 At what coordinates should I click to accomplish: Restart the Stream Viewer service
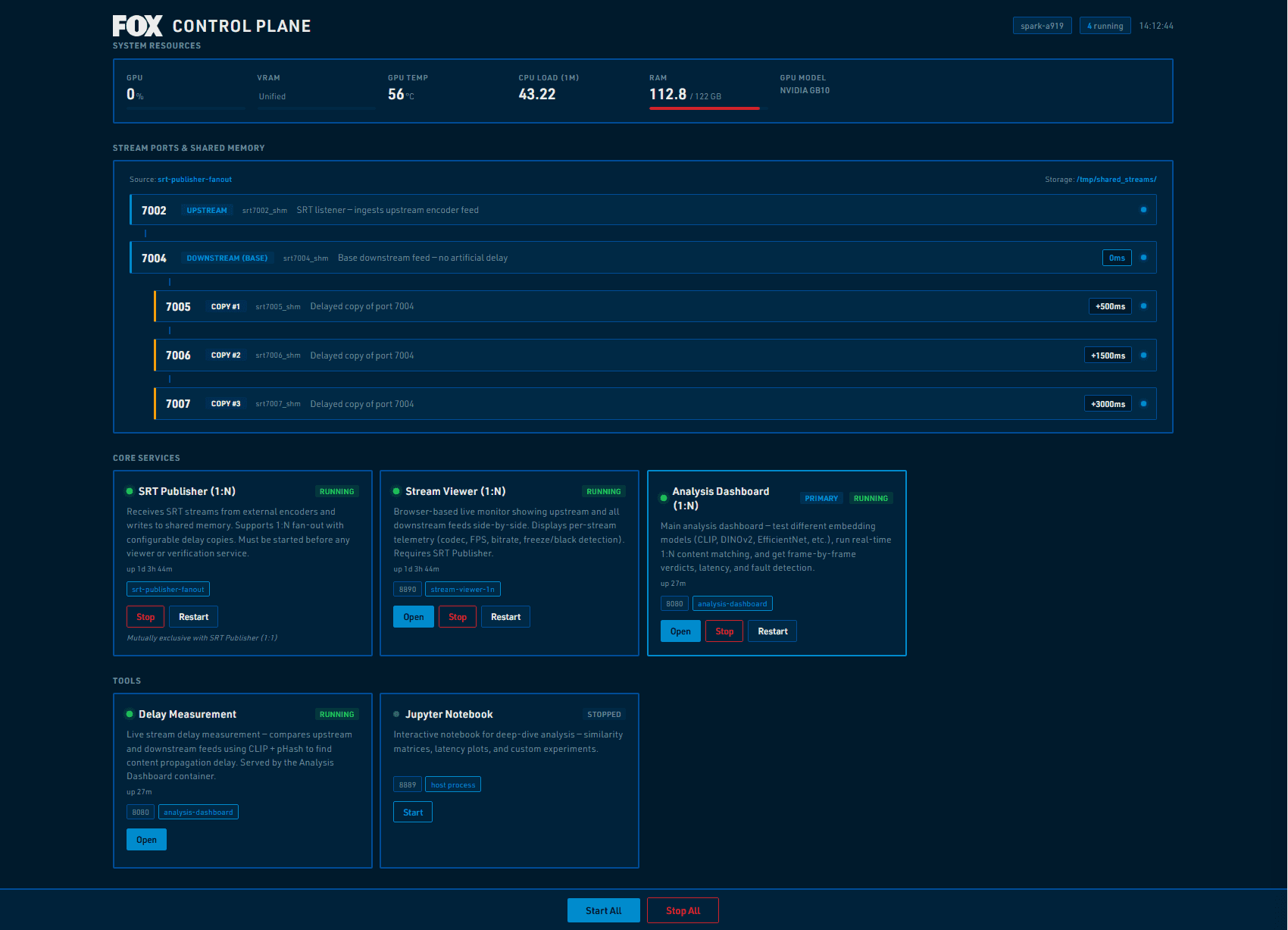tap(505, 617)
